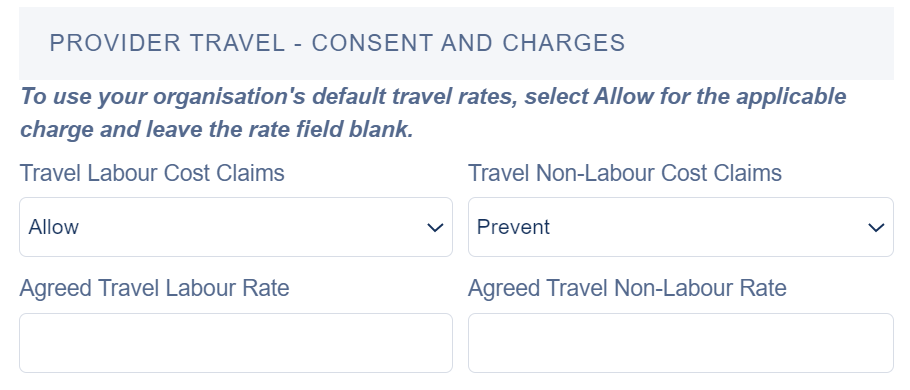Open the Travel Labour Cost Claims dropdown
The width and height of the screenshot is (910, 390).
tap(236, 227)
